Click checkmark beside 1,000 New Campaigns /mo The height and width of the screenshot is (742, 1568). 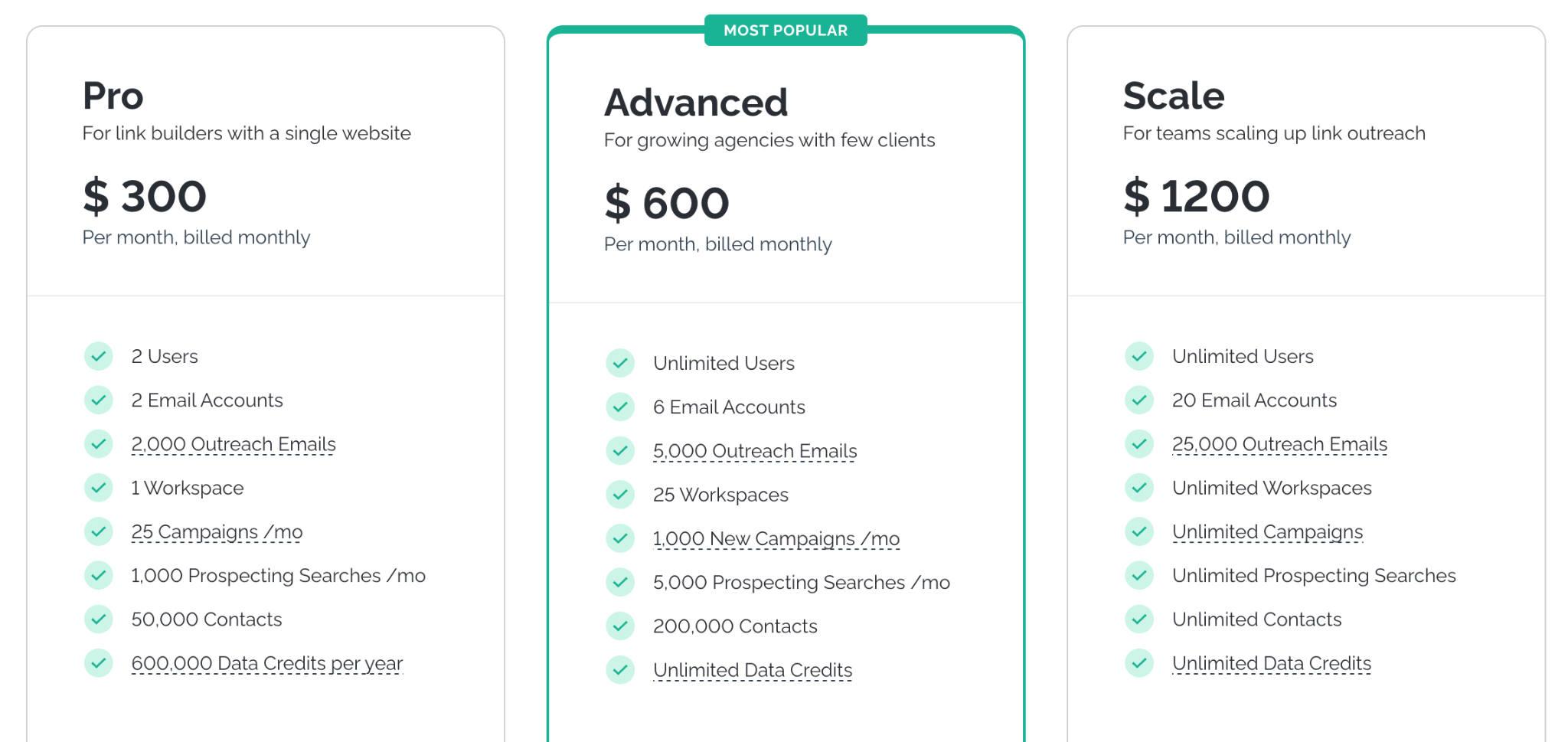point(620,538)
